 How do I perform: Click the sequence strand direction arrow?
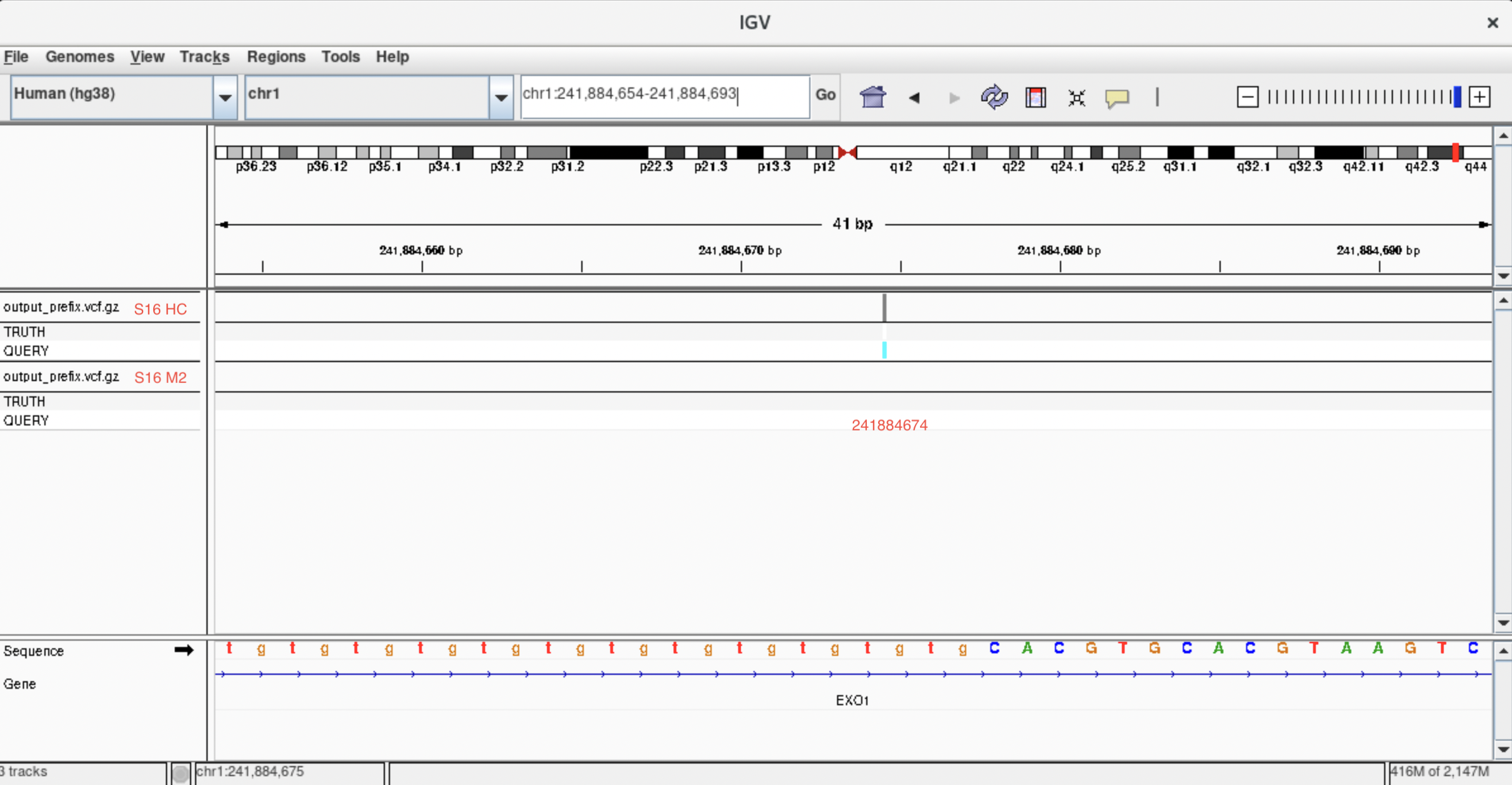click(x=184, y=650)
